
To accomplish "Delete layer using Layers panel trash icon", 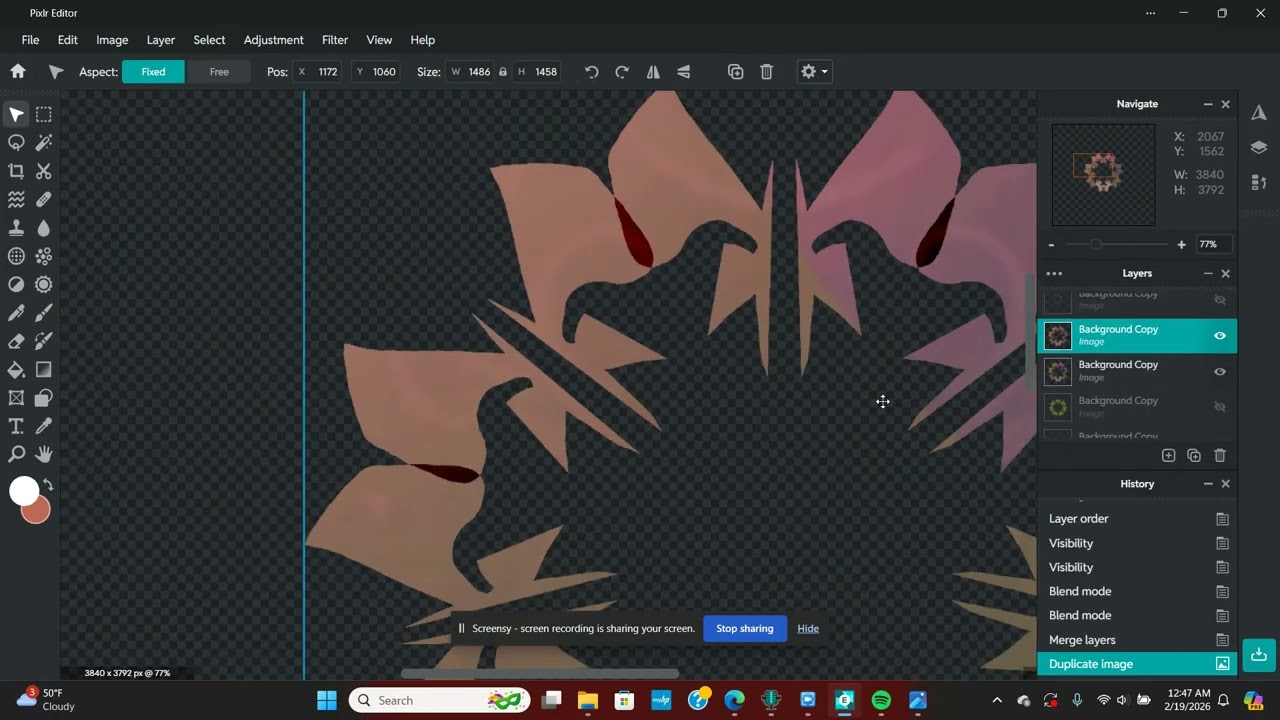I will 1220,455.
